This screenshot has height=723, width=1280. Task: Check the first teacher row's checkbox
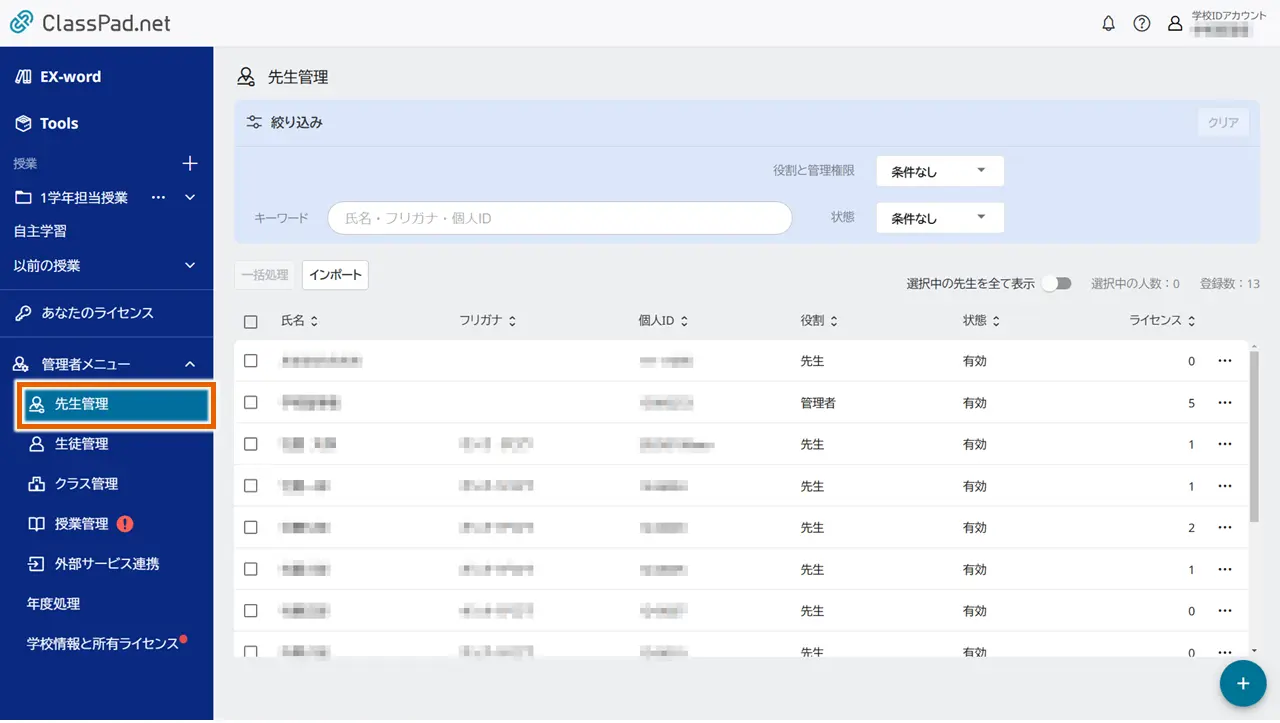tap(251, 360)
